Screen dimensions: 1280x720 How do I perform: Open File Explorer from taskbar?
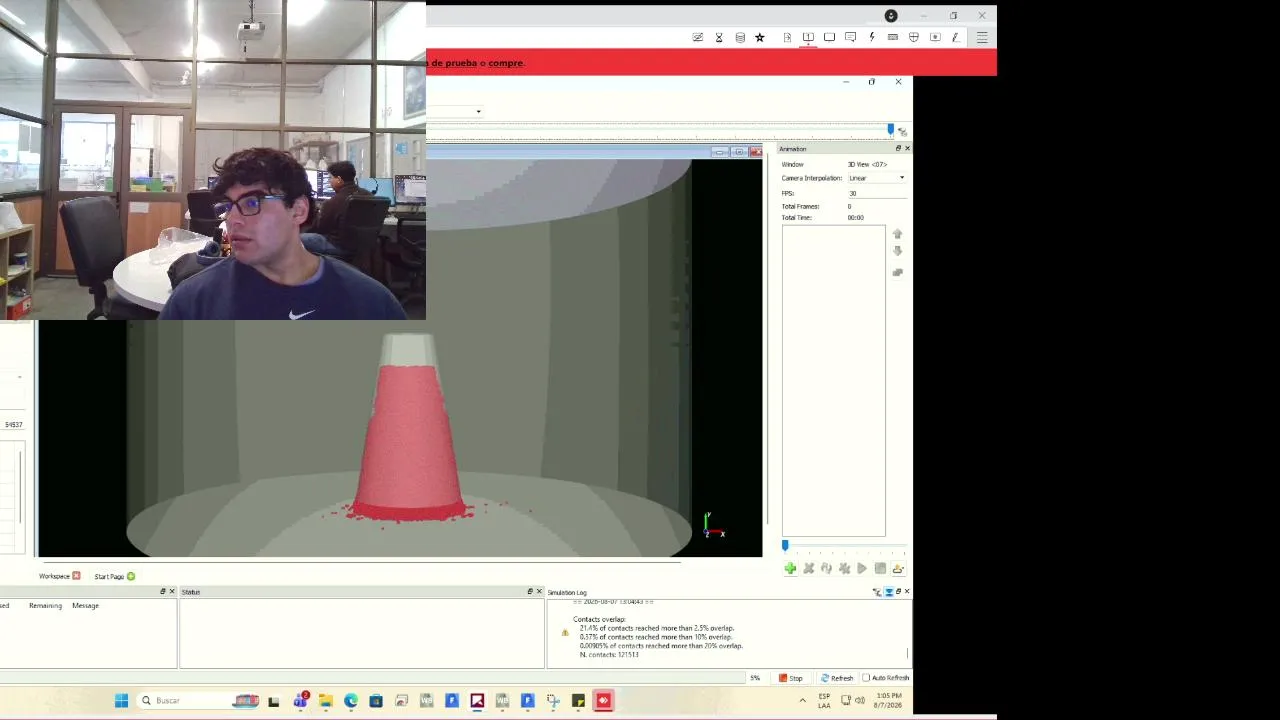tap(325, 701)
